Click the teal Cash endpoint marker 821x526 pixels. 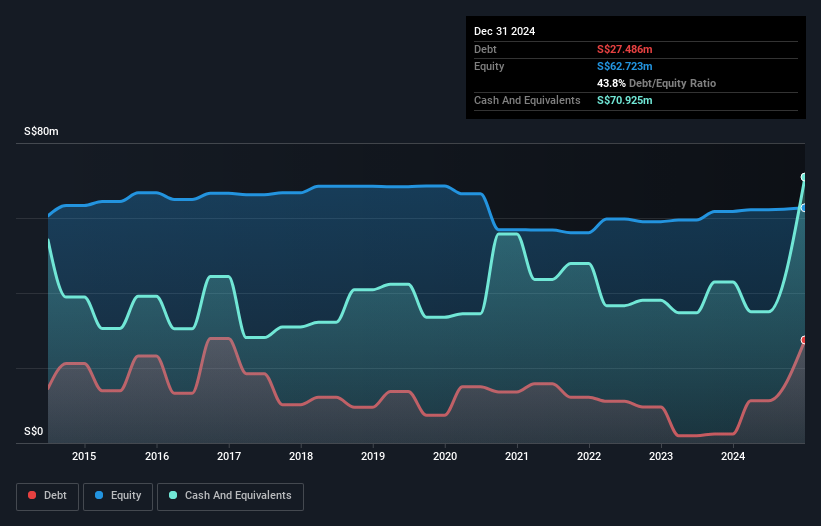pos(804,177)
